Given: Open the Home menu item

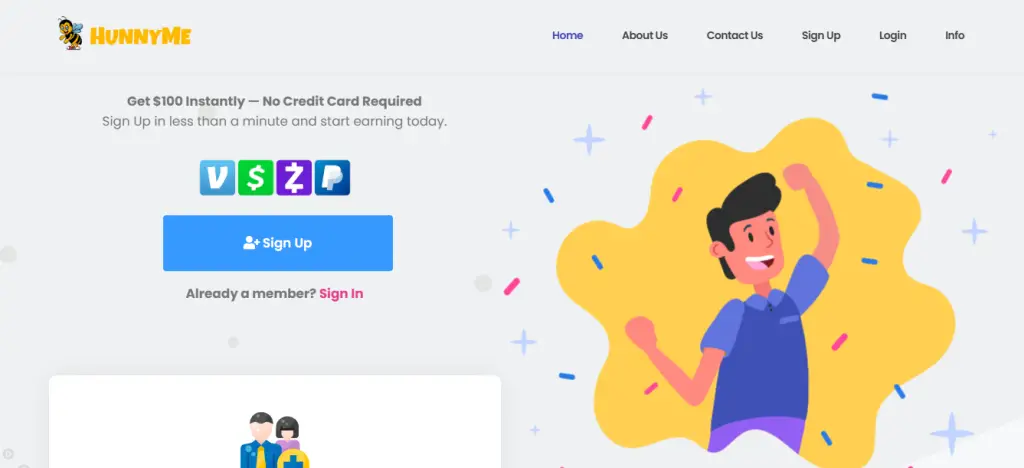Looking at the screenshot, I should point(568,35).
